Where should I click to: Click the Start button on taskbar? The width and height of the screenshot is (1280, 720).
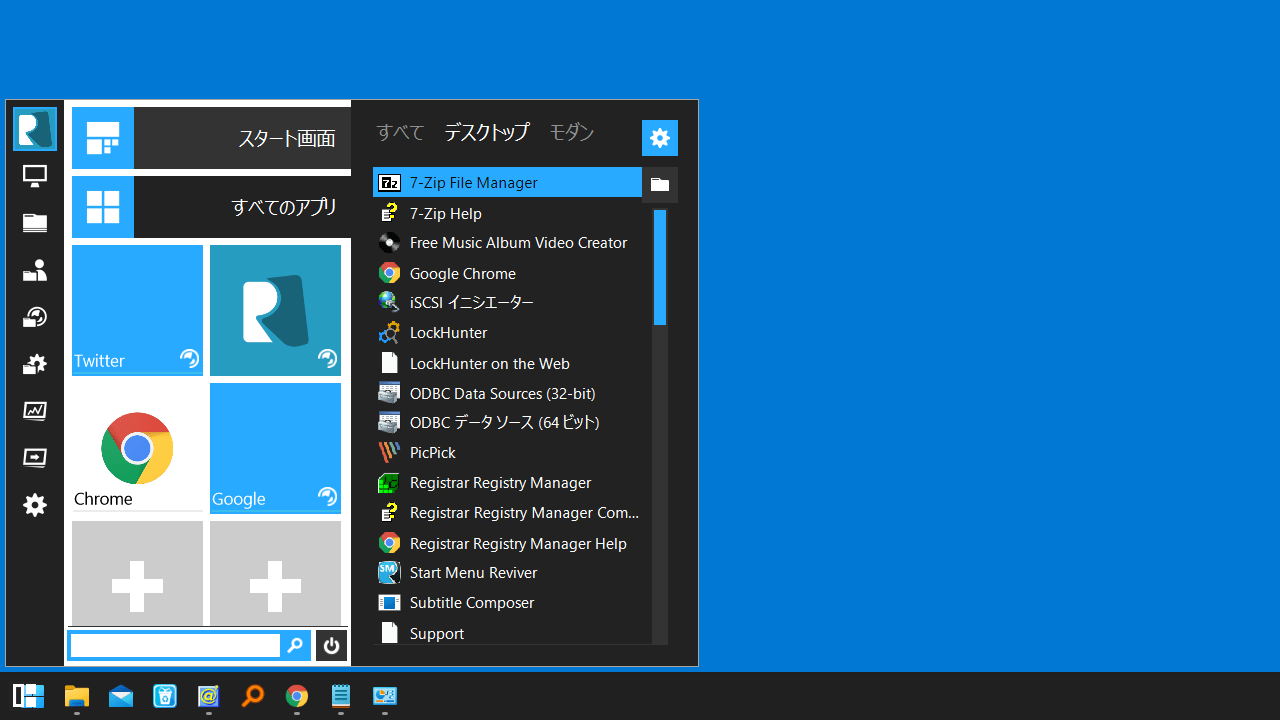[28, 696]
